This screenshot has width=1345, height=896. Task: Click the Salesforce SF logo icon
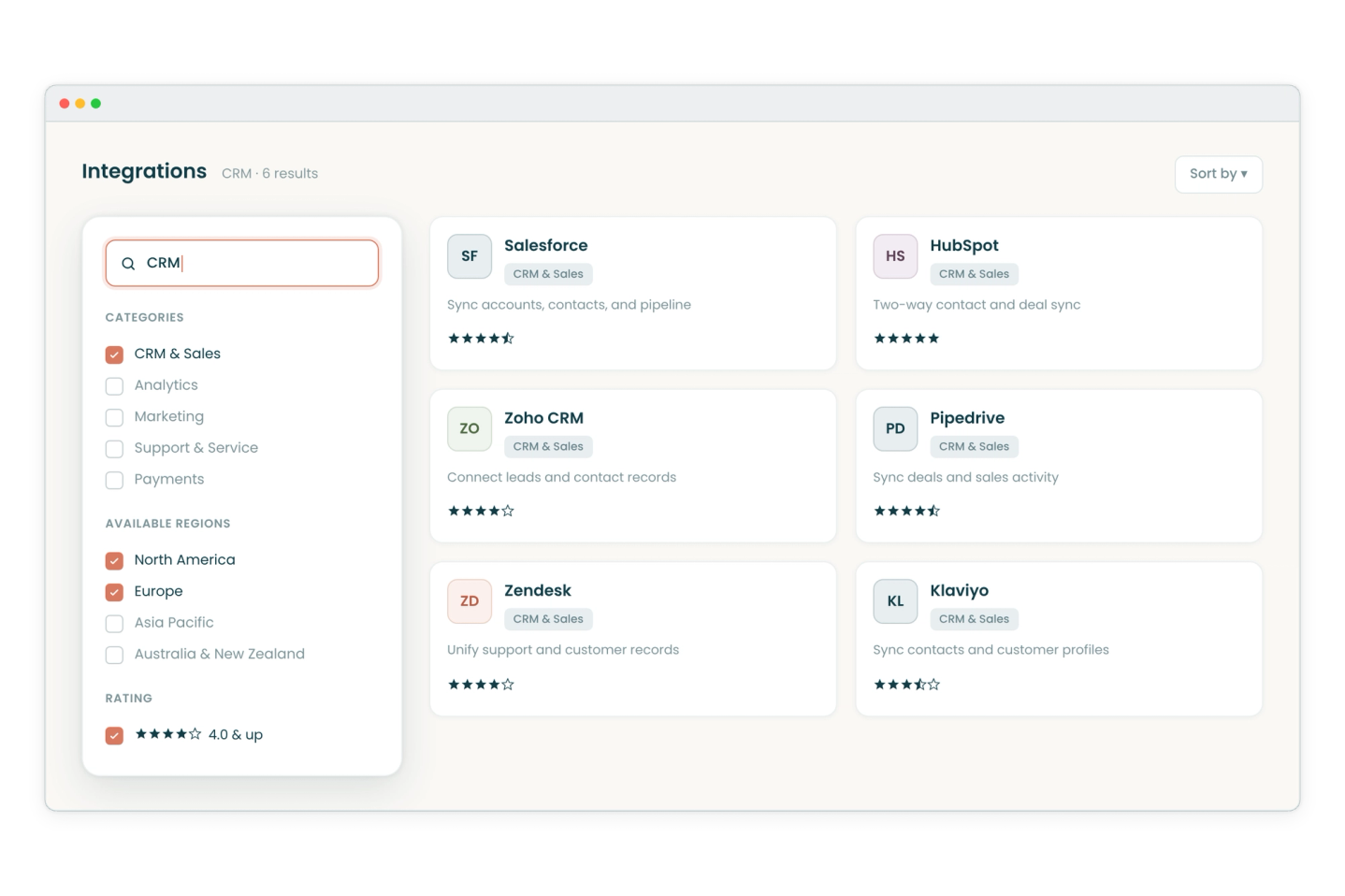click(x=470, y=256)
